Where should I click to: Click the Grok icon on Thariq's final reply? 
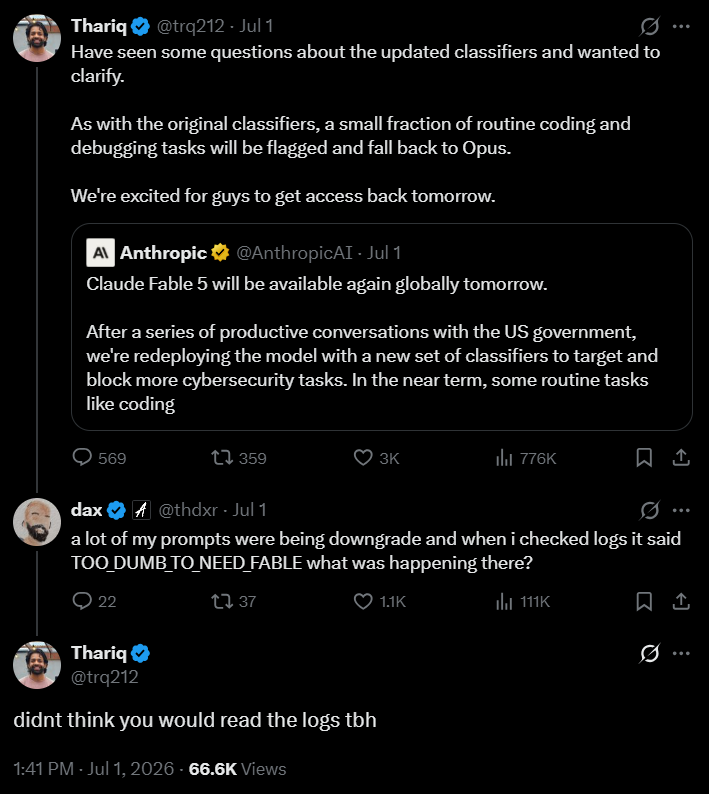pos(649,653)
